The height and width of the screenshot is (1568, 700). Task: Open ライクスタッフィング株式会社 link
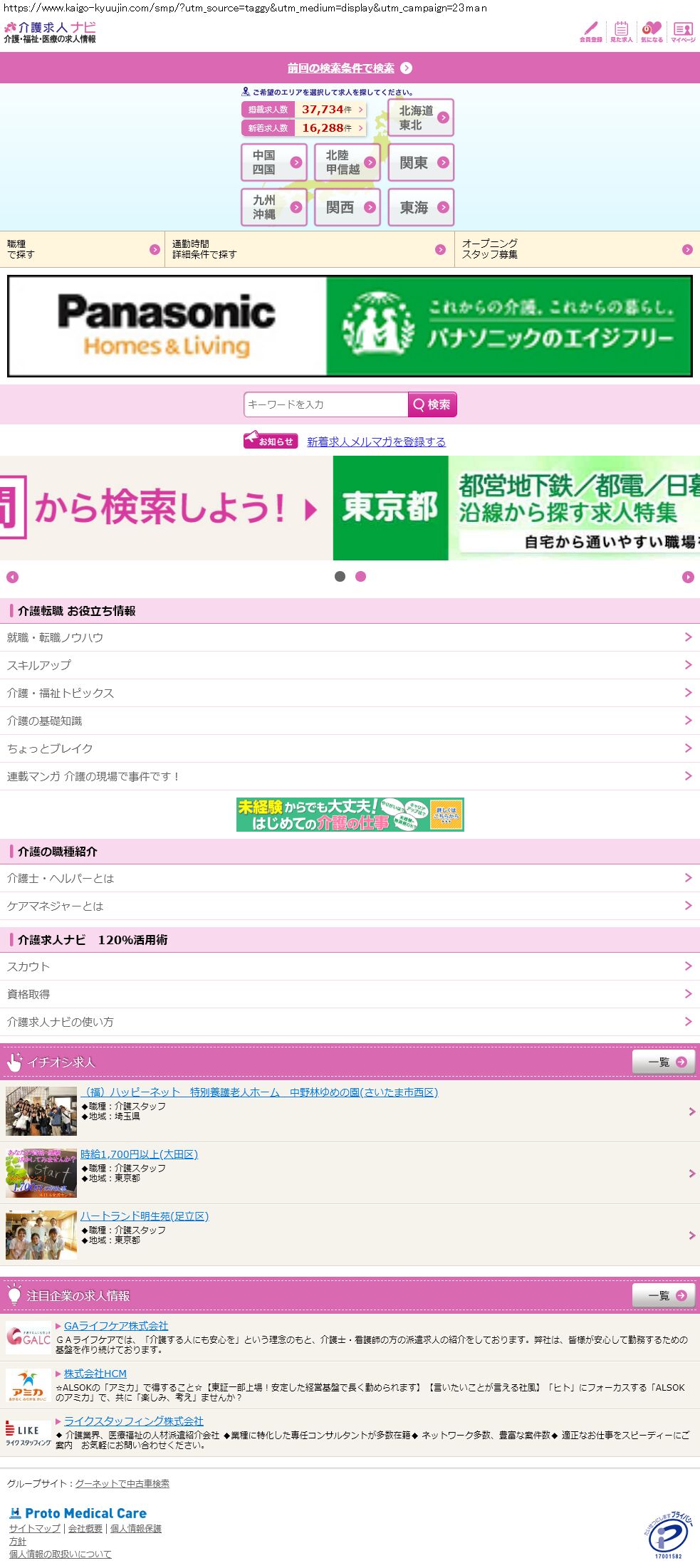click(134, 1421)
